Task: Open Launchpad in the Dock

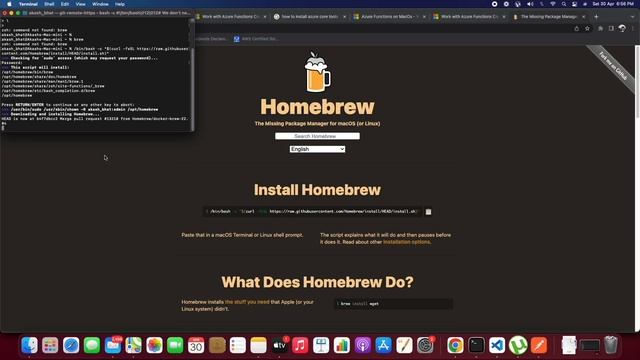Action: pyautogui.click(x=50, y=345)
